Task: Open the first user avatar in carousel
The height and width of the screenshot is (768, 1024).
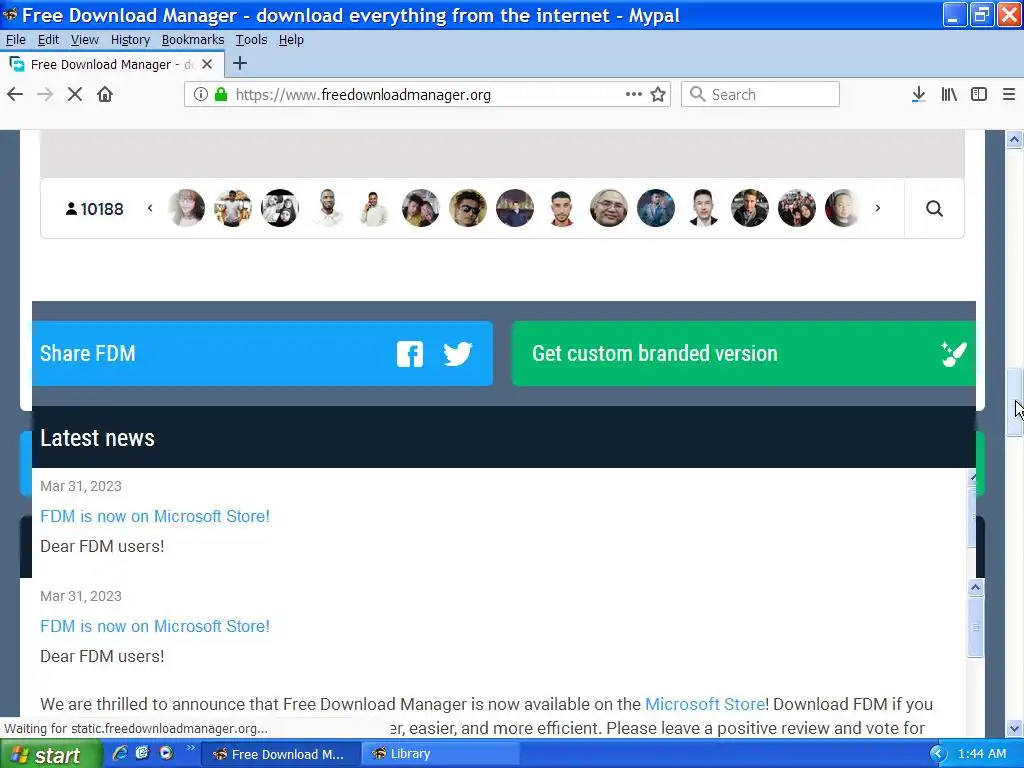Action: pyautogui.click(x=186, y=208)
